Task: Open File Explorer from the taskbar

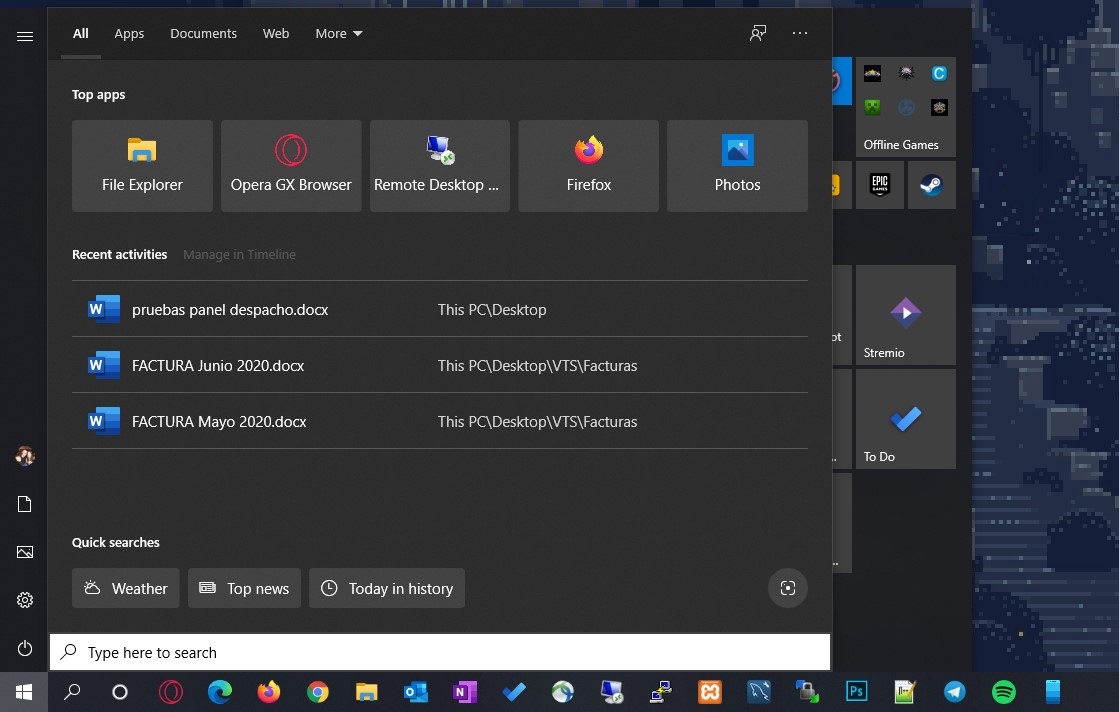Action: pyautogui.click(x=367, y=692)
